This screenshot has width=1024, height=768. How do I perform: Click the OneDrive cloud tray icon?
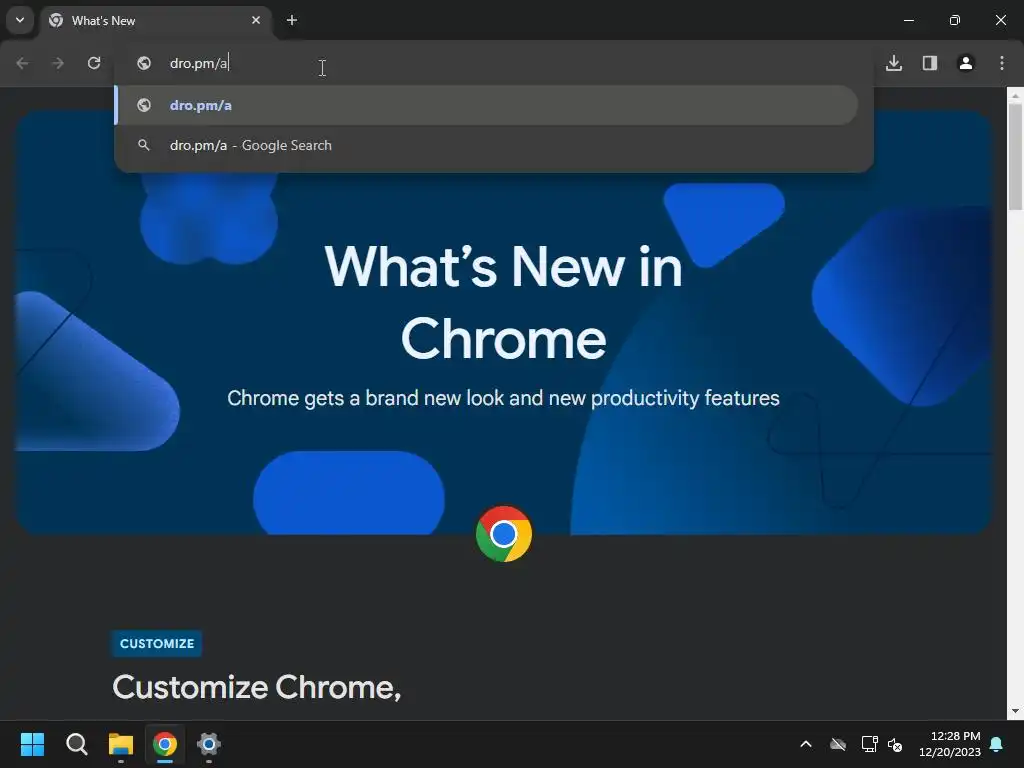click(x=838, y=744)
